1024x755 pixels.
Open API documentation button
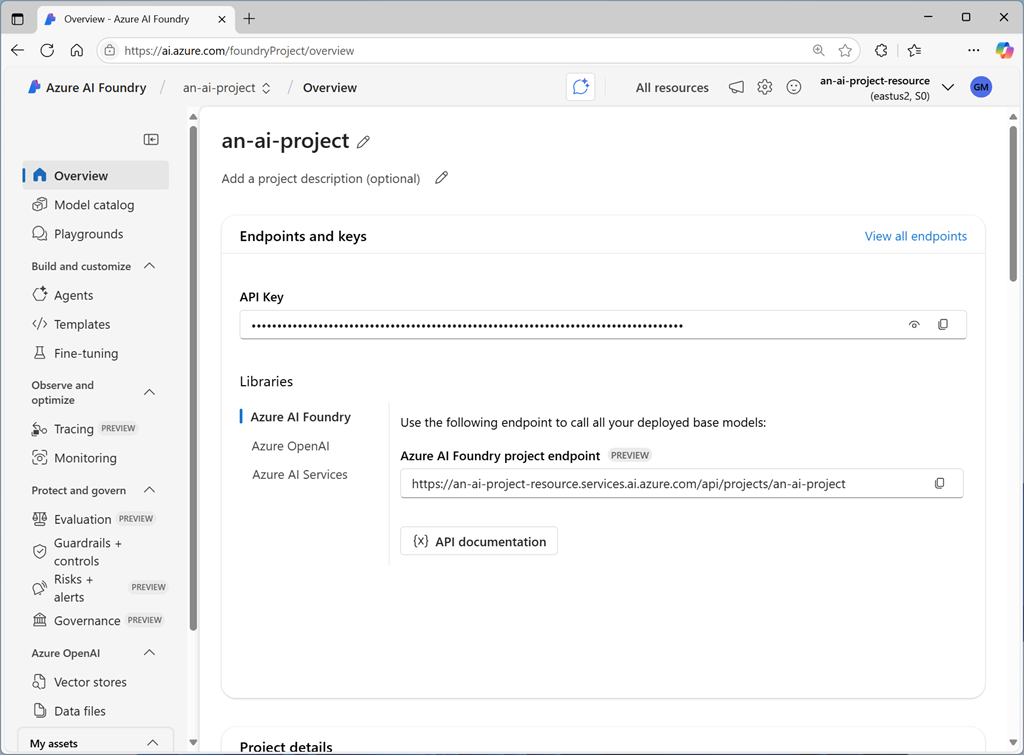479,541
